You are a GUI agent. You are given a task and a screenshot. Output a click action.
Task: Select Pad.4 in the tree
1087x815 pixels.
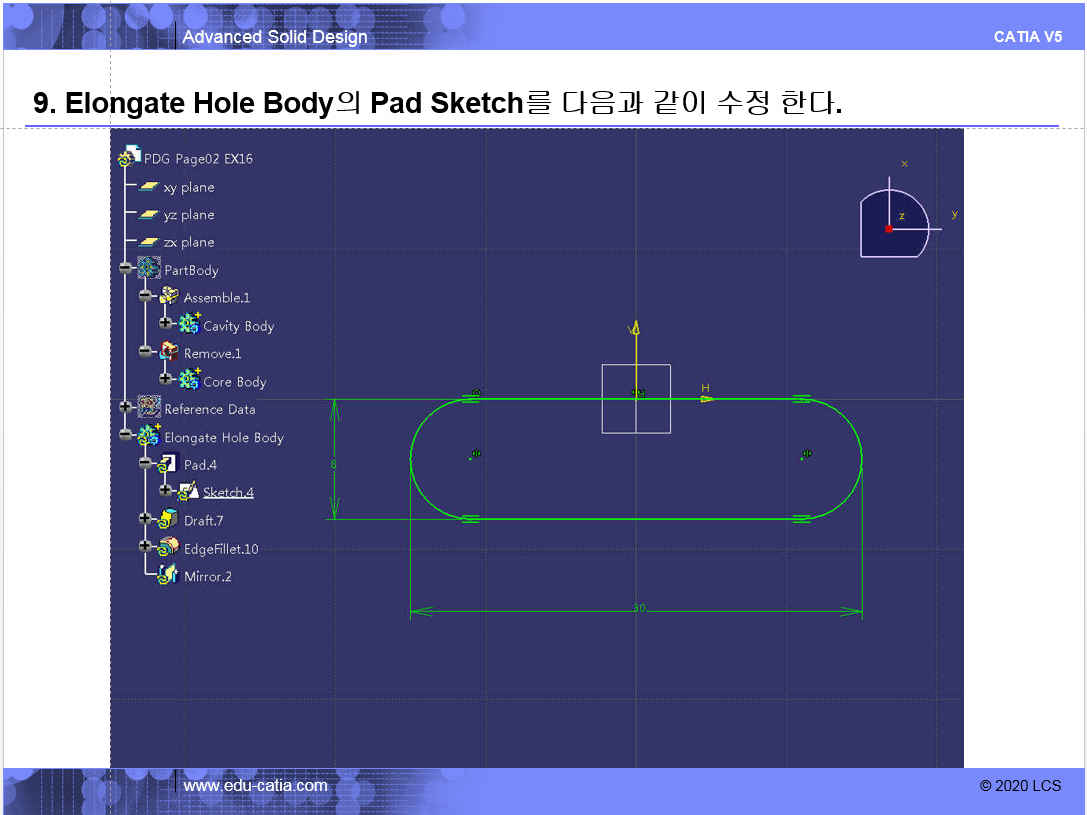(x=200, y=465)
